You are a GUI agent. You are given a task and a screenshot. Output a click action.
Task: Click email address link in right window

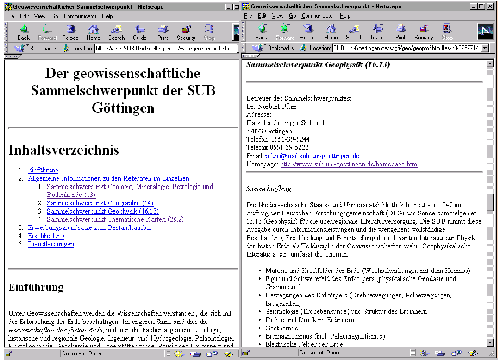312,156
